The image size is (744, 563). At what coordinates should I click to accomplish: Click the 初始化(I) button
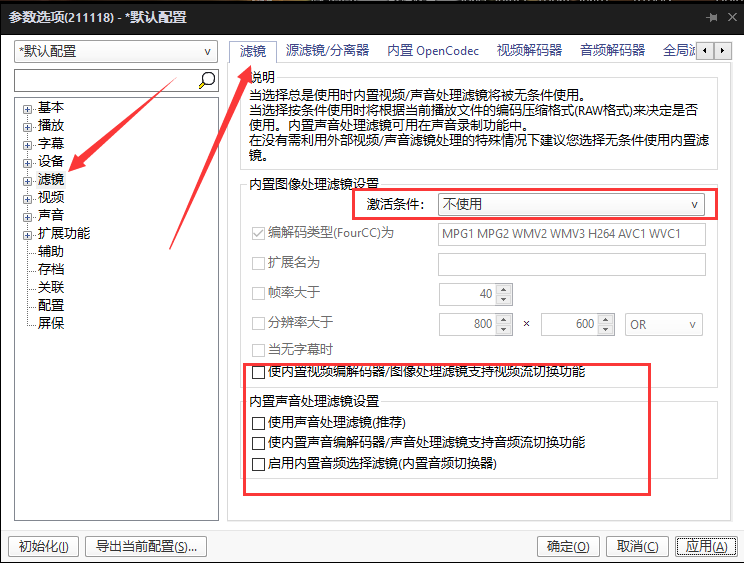pos(44,546)
